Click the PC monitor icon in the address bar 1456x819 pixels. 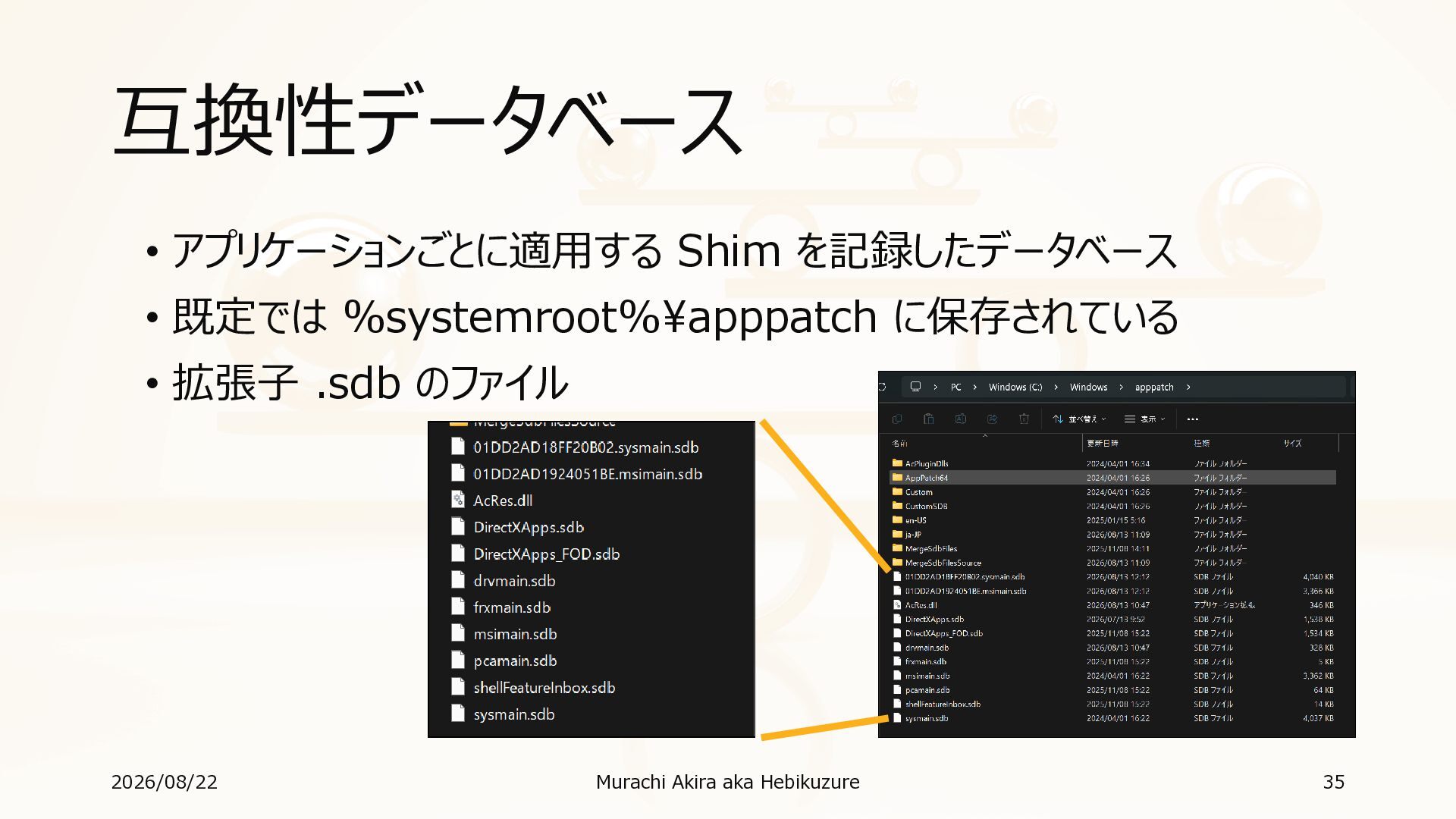[x=915, y=387]
